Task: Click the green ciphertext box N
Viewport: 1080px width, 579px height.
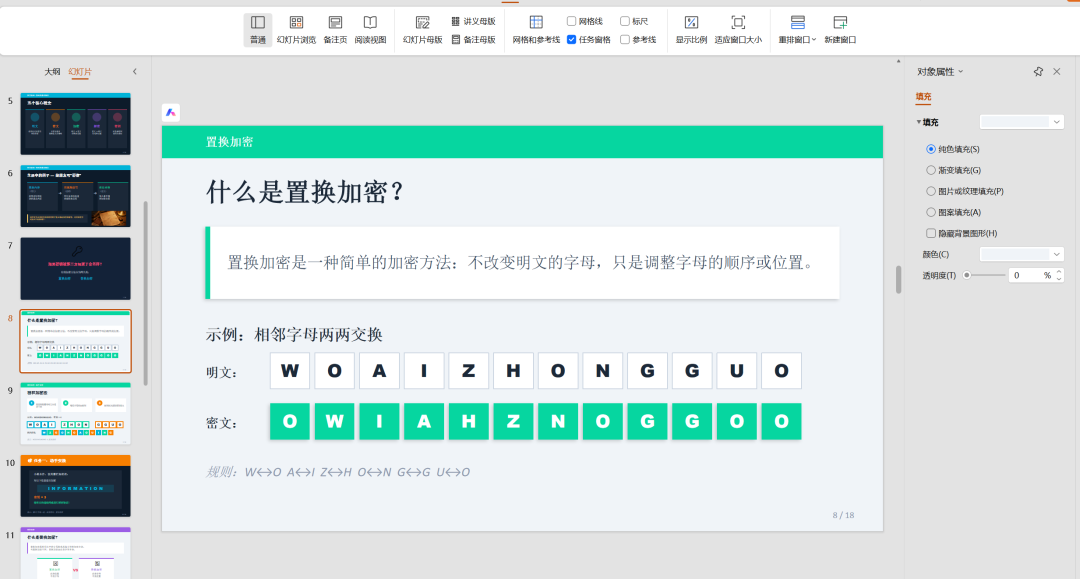Action: pos(558,421)
